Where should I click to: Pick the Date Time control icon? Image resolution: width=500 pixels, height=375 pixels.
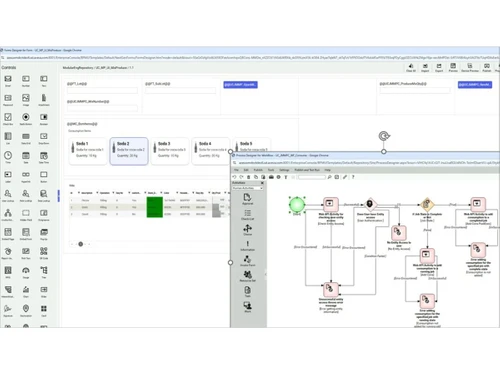tap(44, 156)
